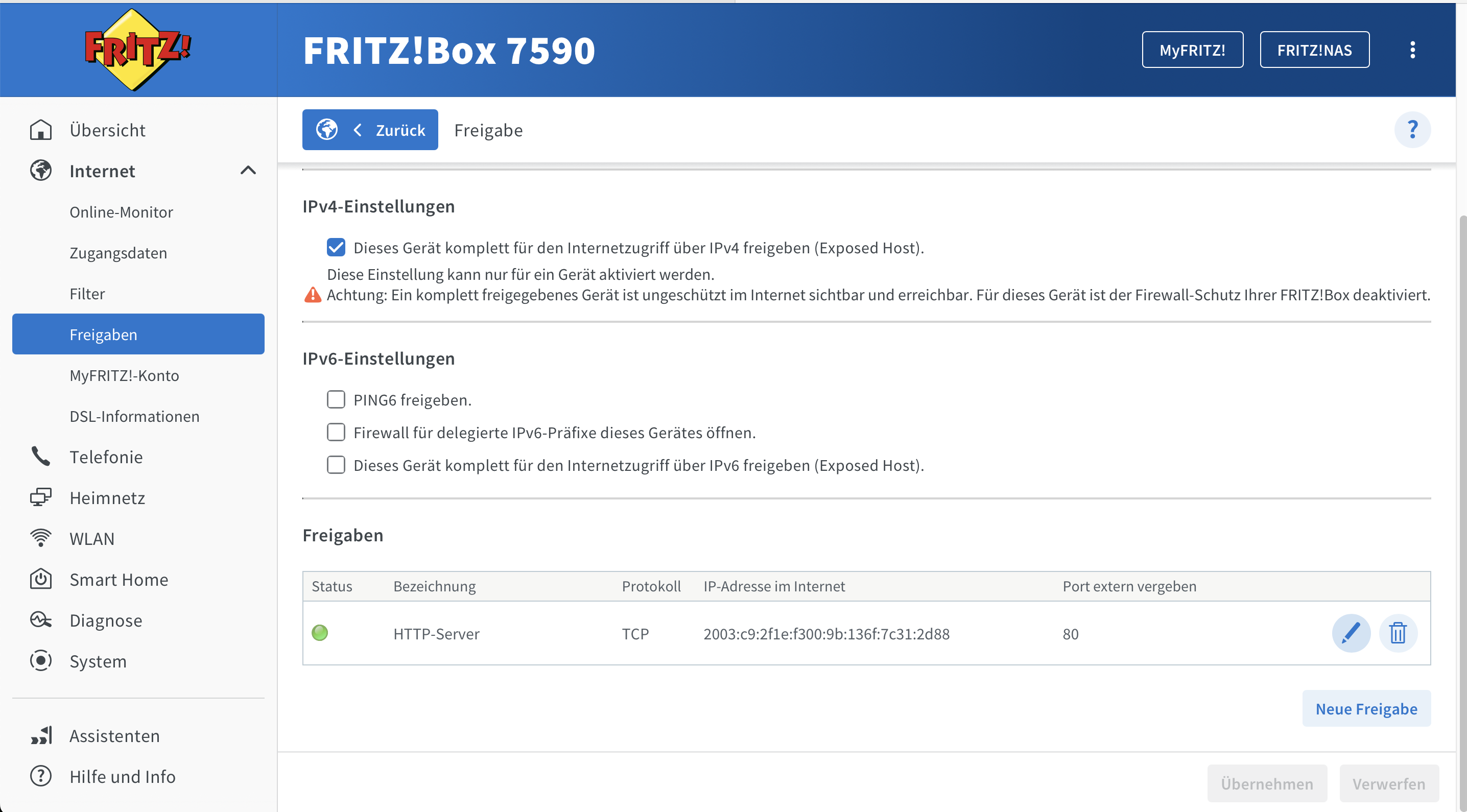Screen dimensions: 1467x812
Task: Enable IPv6 Exposed Host checkbox
Action: (x=336, y=465)
